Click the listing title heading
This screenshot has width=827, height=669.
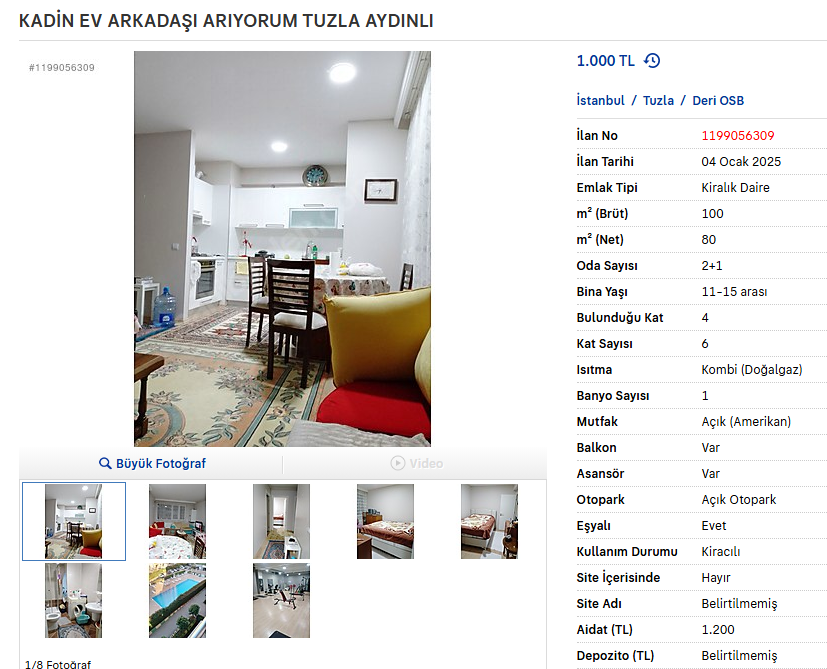226,21
